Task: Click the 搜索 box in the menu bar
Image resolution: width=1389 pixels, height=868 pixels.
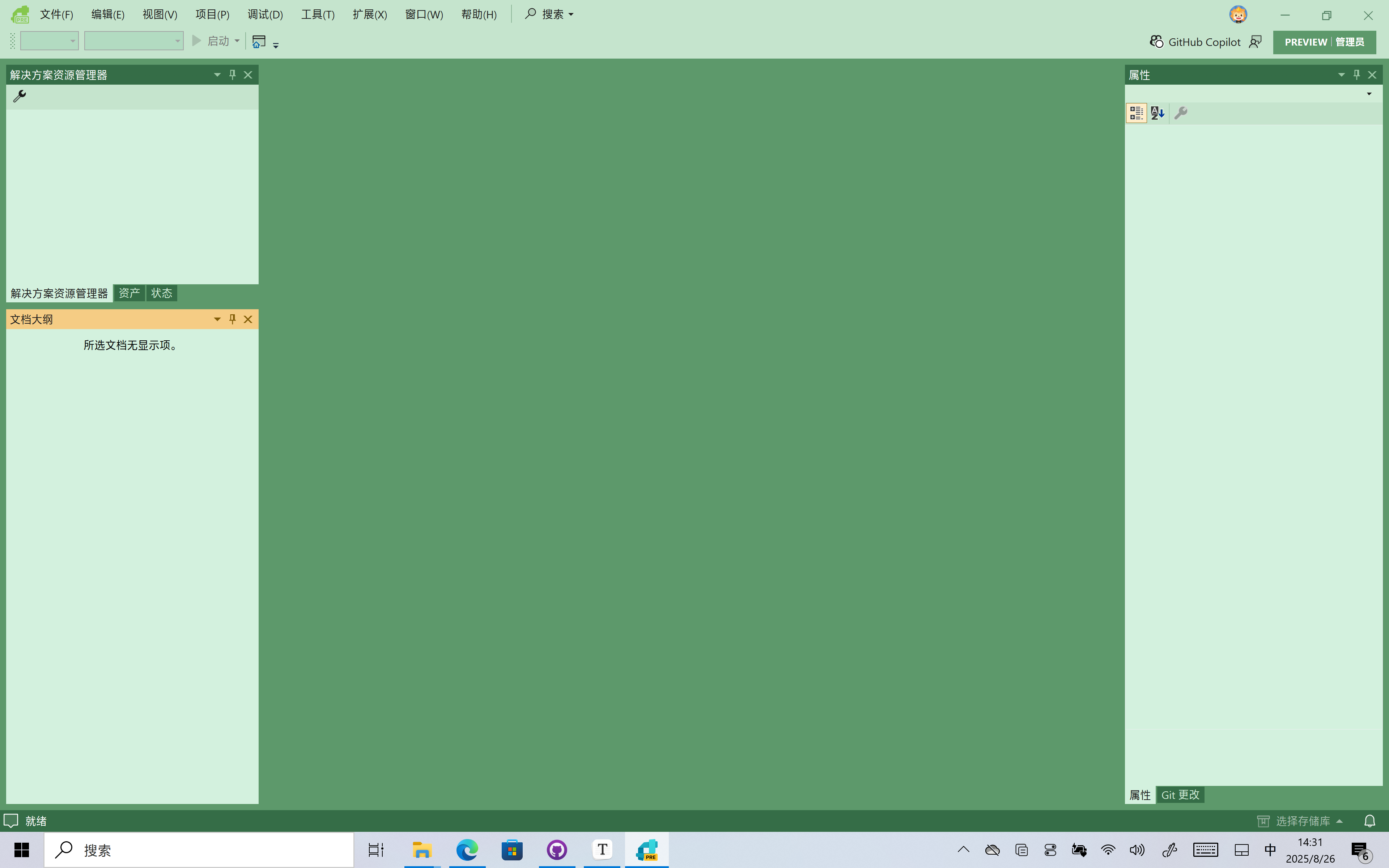Action: [549, 14]
